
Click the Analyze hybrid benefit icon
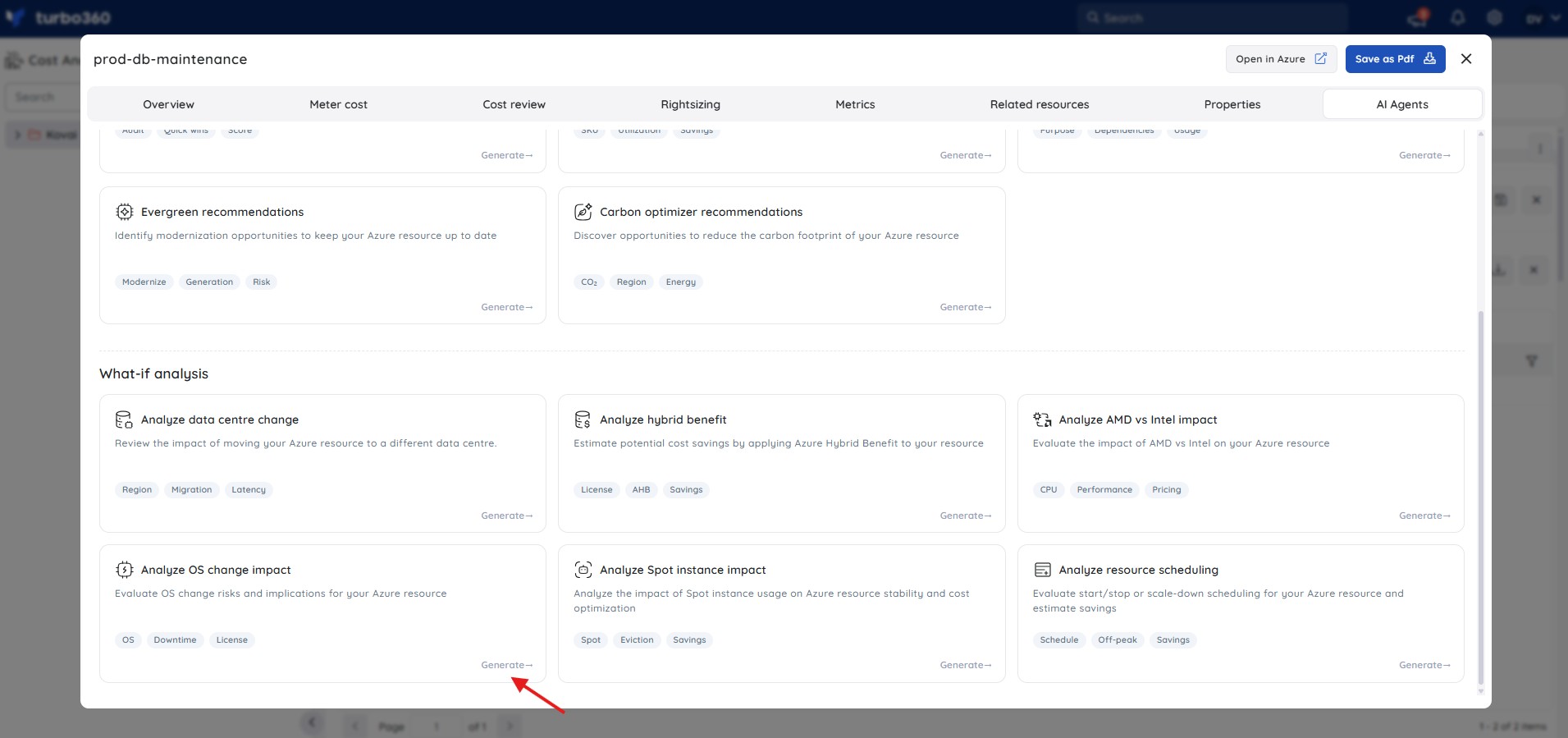[583, 419]
